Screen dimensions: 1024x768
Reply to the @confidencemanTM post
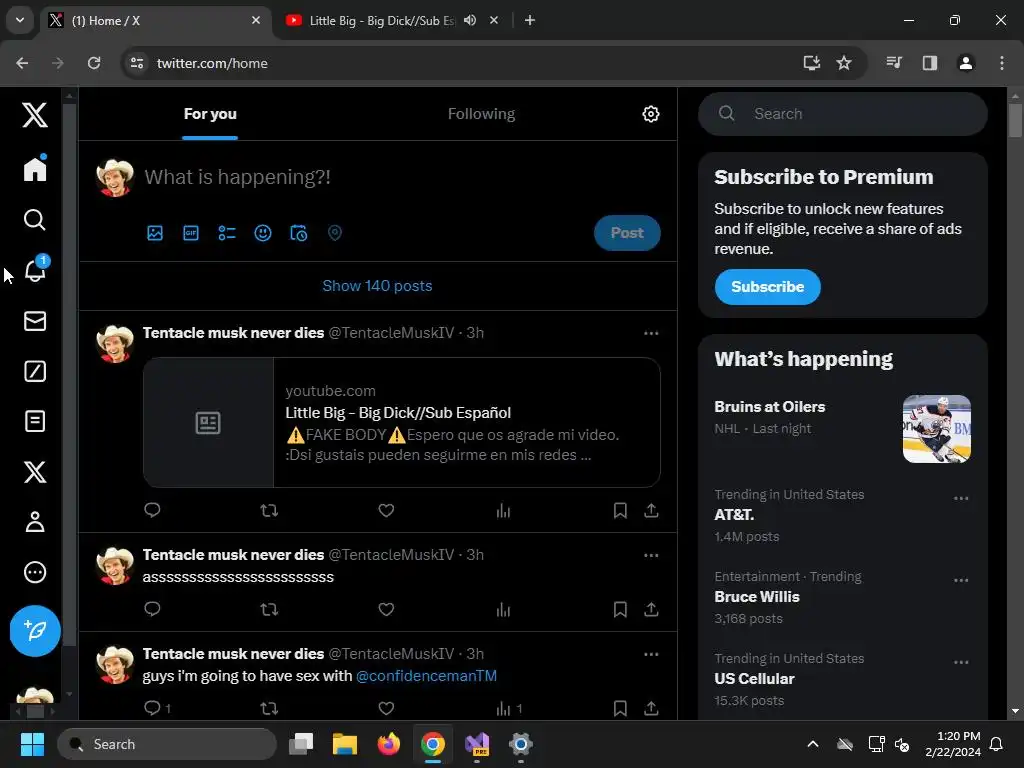(152, 708)
